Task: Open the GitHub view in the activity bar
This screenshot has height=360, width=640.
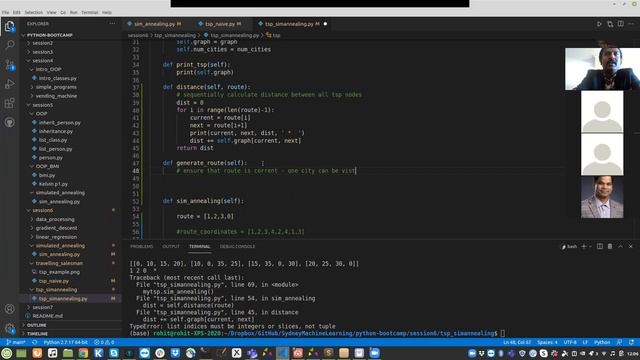Action: (9, 122)
